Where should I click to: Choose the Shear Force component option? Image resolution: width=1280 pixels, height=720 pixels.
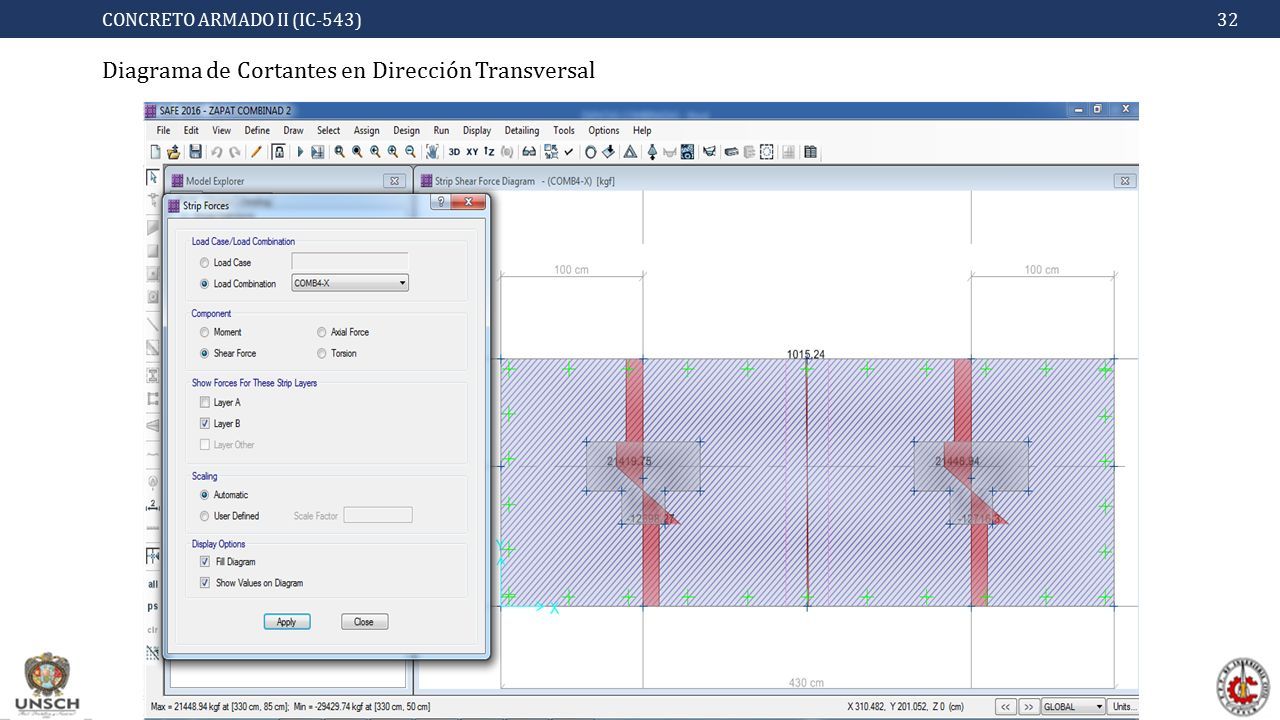(205, 353)
